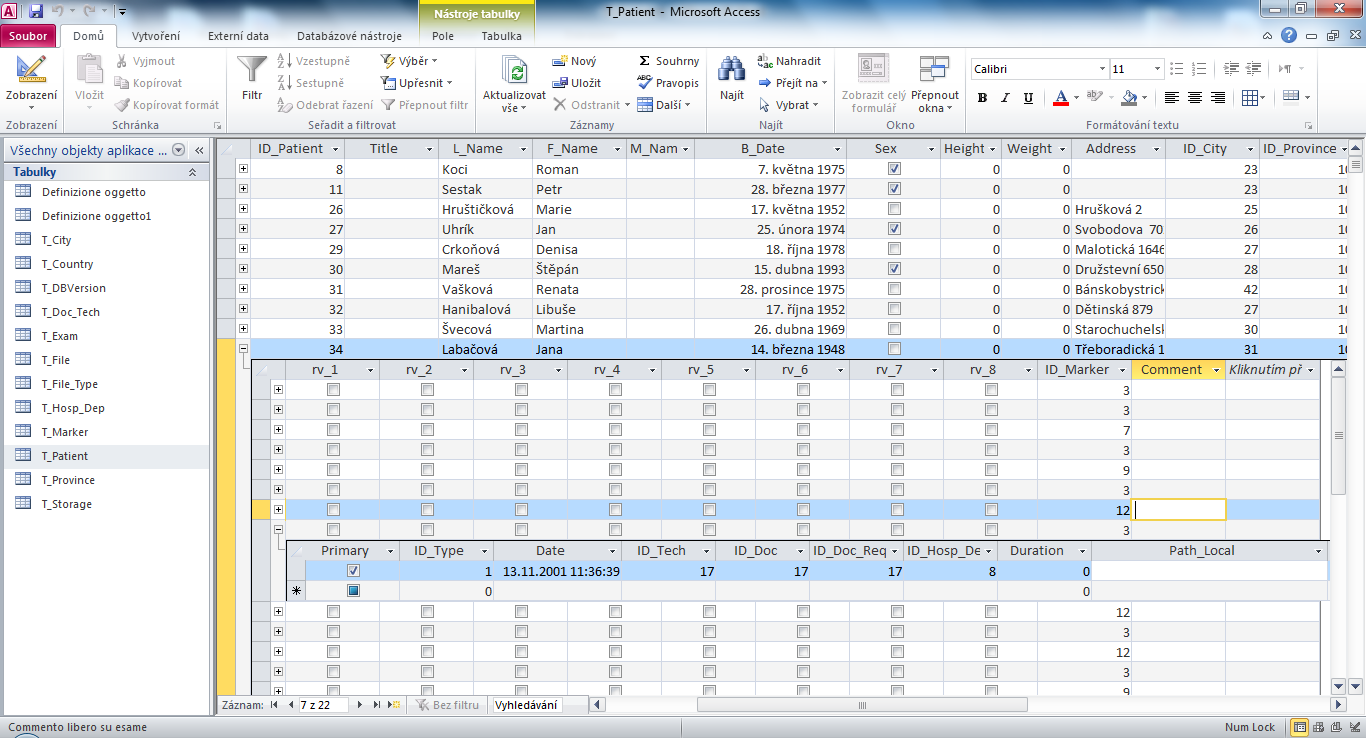
Task: Toggle Sex checkbox for Sestak Petr
Action: (x=894, y=189)
